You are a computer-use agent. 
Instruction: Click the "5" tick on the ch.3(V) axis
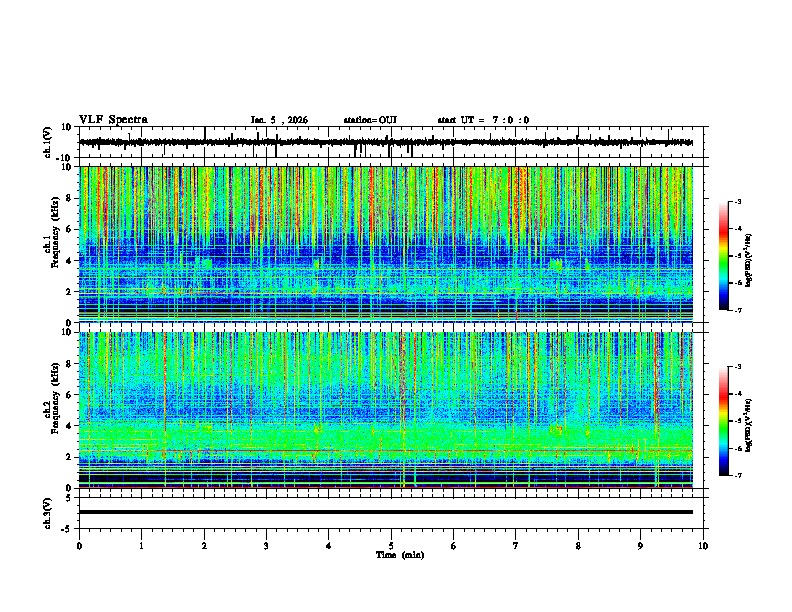coord(69,498)
